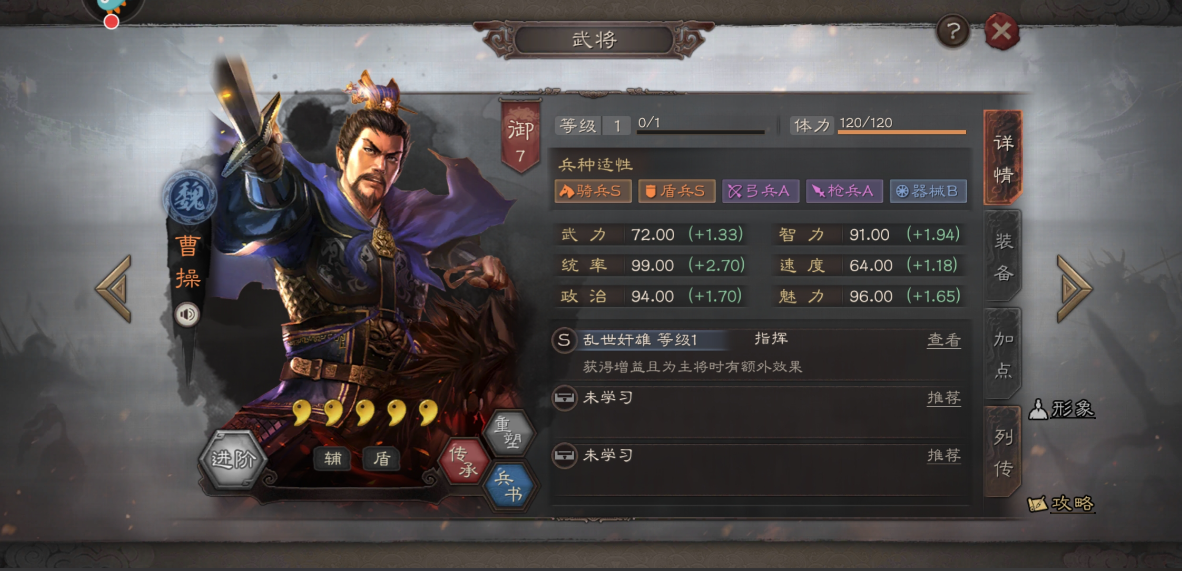Open the 攻略 guide link
The height and width of the screenshot is (571, 1182).
click(x=1061, y=504)
